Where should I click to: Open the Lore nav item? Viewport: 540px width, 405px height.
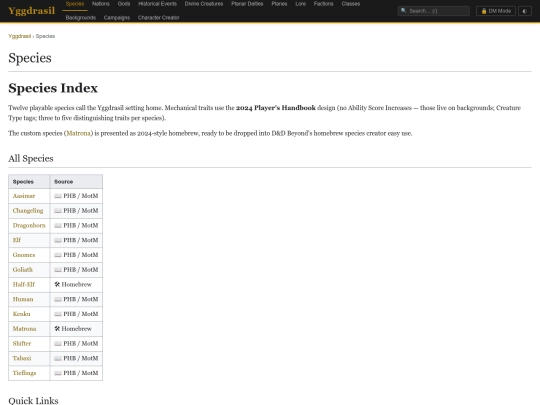(x=300, y=4)
